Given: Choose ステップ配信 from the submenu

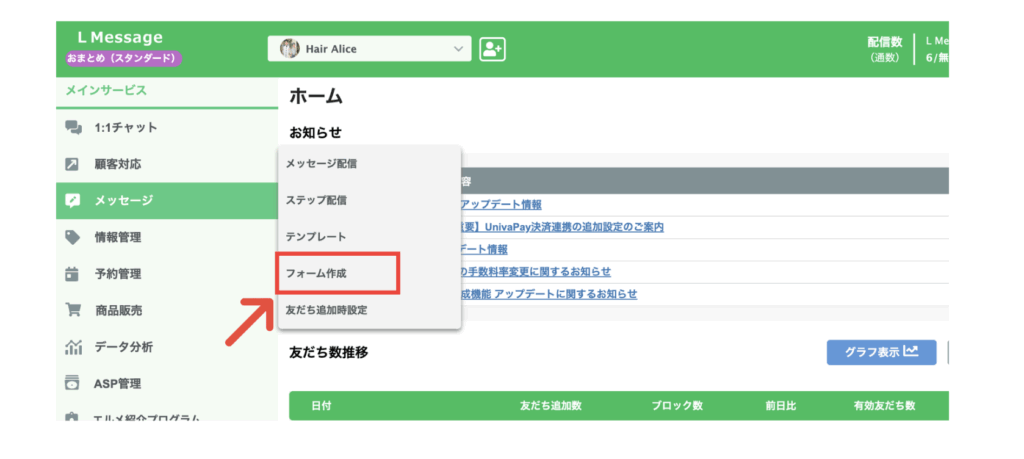Looking at the screenshot, I should (x=370, y=200).
